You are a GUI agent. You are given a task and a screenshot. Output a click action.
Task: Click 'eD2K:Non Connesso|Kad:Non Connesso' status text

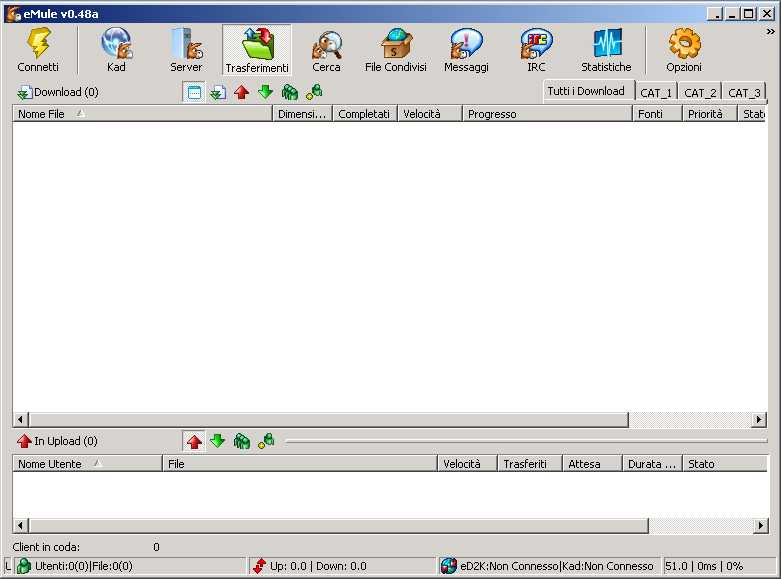[x=556, y=567]
